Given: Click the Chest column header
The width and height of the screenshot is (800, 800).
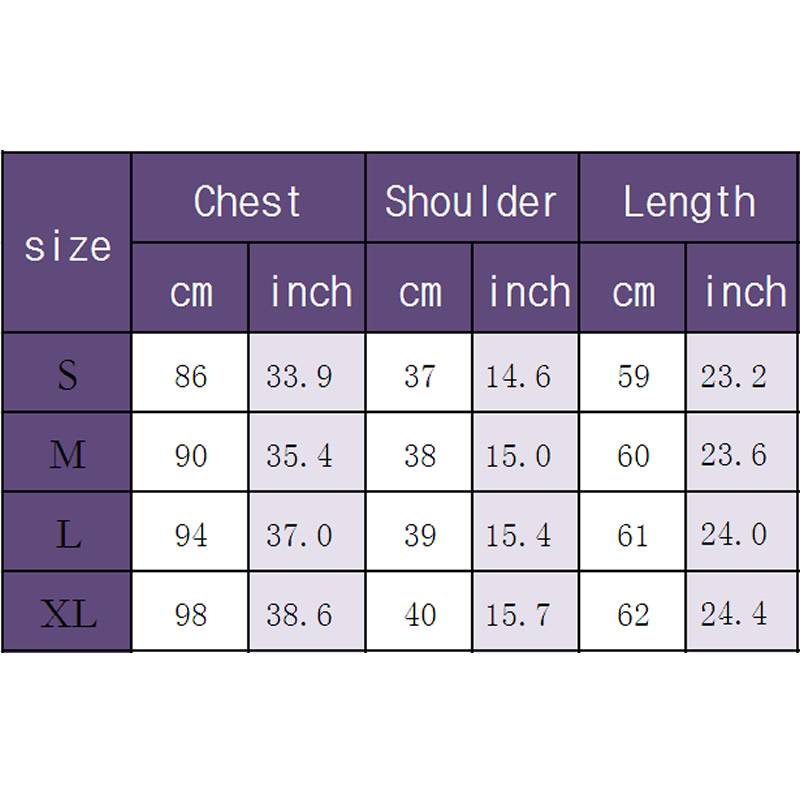Looking at the screenshot, I should pyautogui.click(x=248, y=201).
